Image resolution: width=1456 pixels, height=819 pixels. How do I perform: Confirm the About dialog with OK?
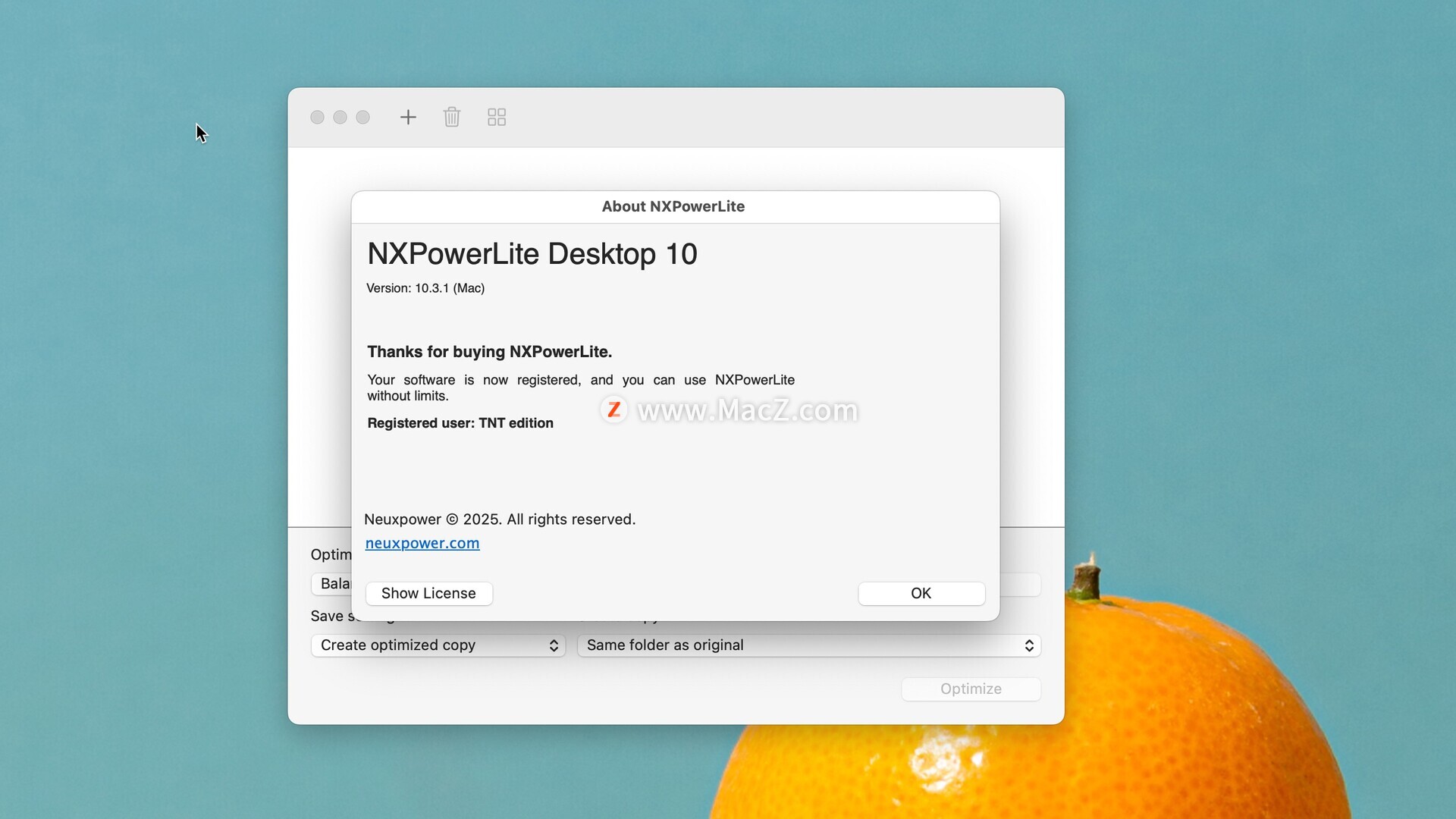point(921,593)
